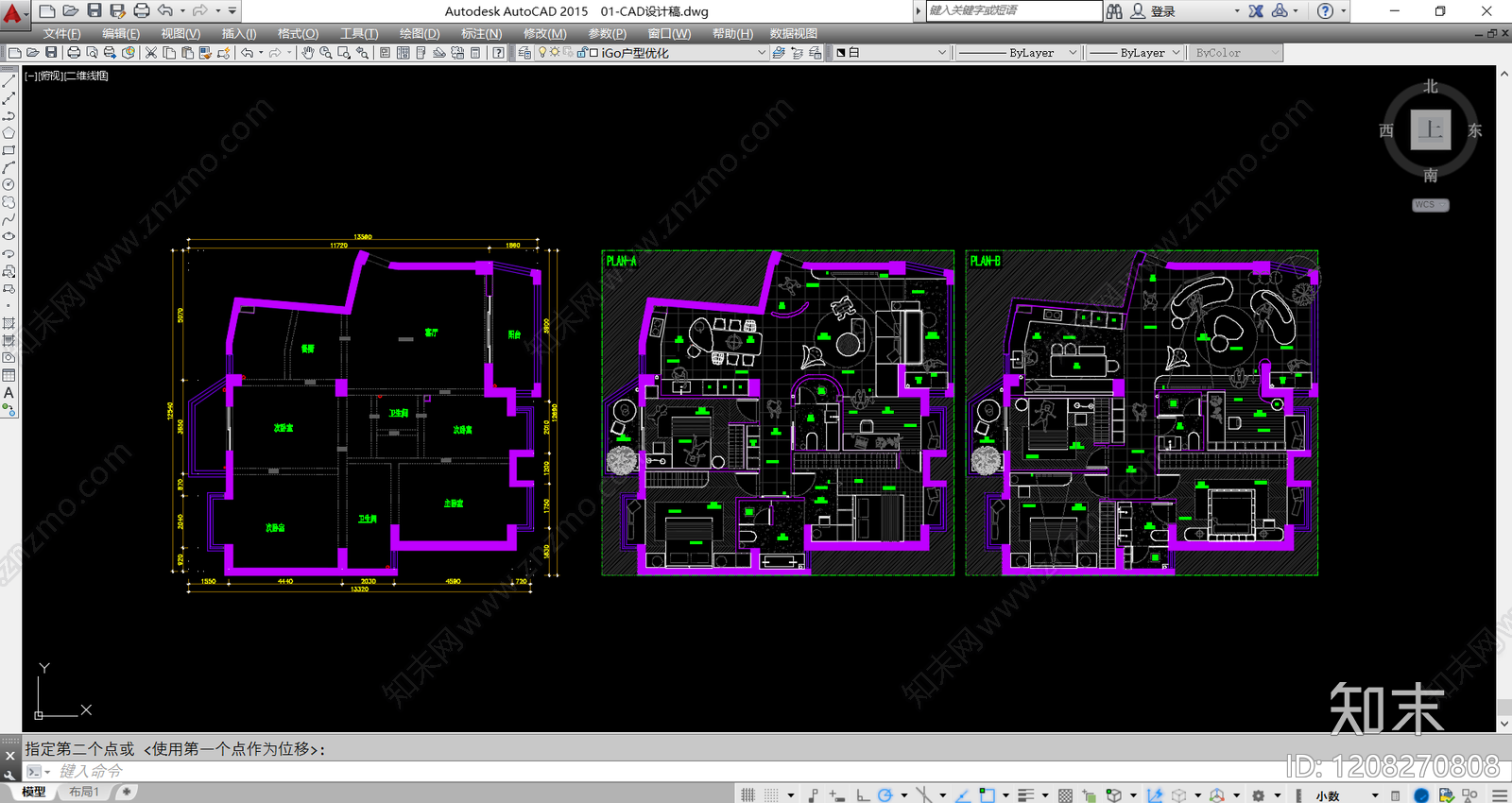Toggle ortho mode in status bar
1512x803 pixels.
coord(862,795)
